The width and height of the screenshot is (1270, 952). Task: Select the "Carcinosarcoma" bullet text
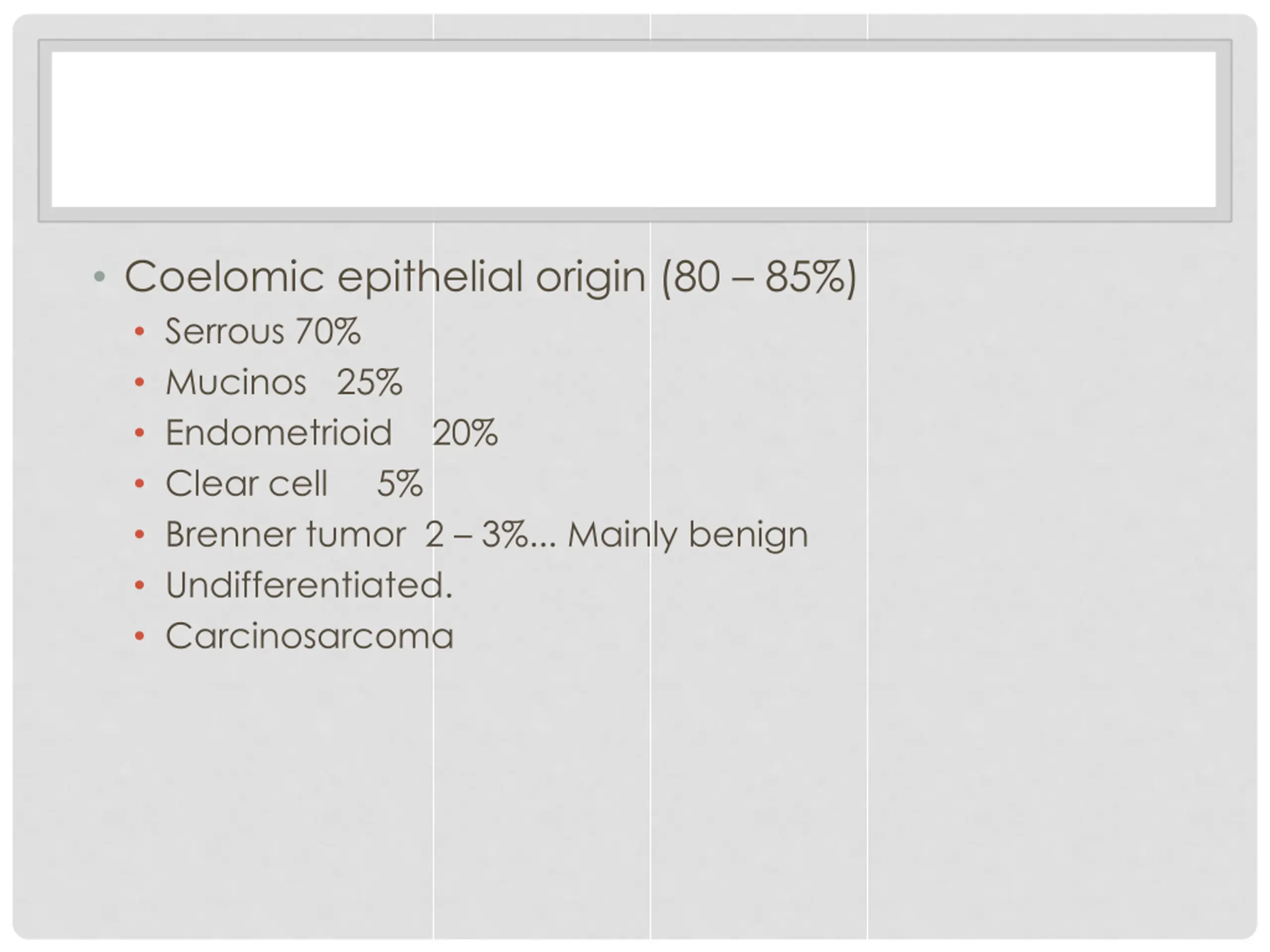click(x=310, y=636)
